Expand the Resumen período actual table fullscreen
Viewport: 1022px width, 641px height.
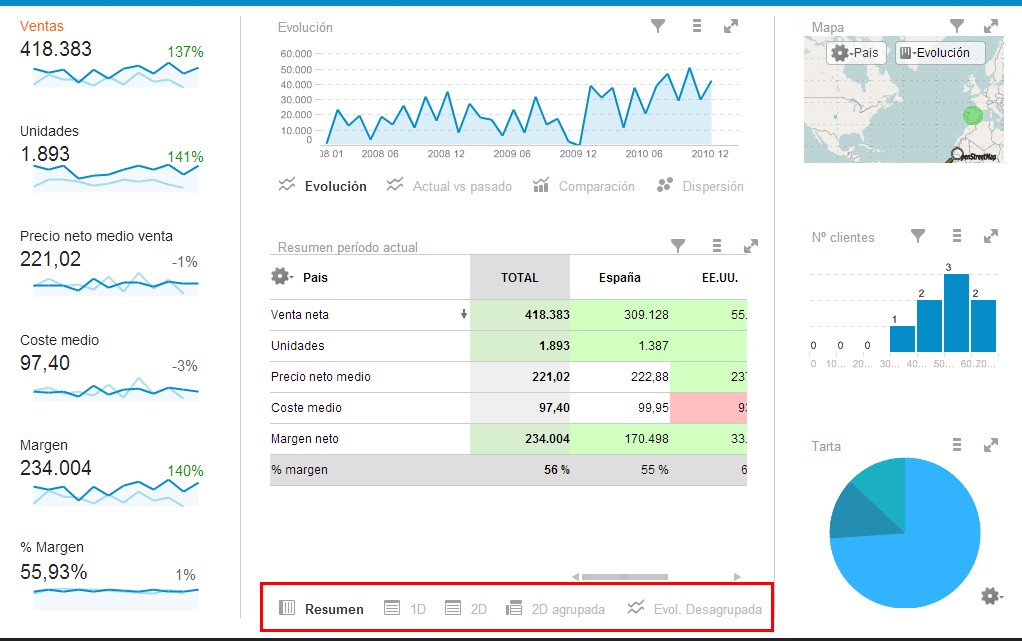[x=751, y=245]
